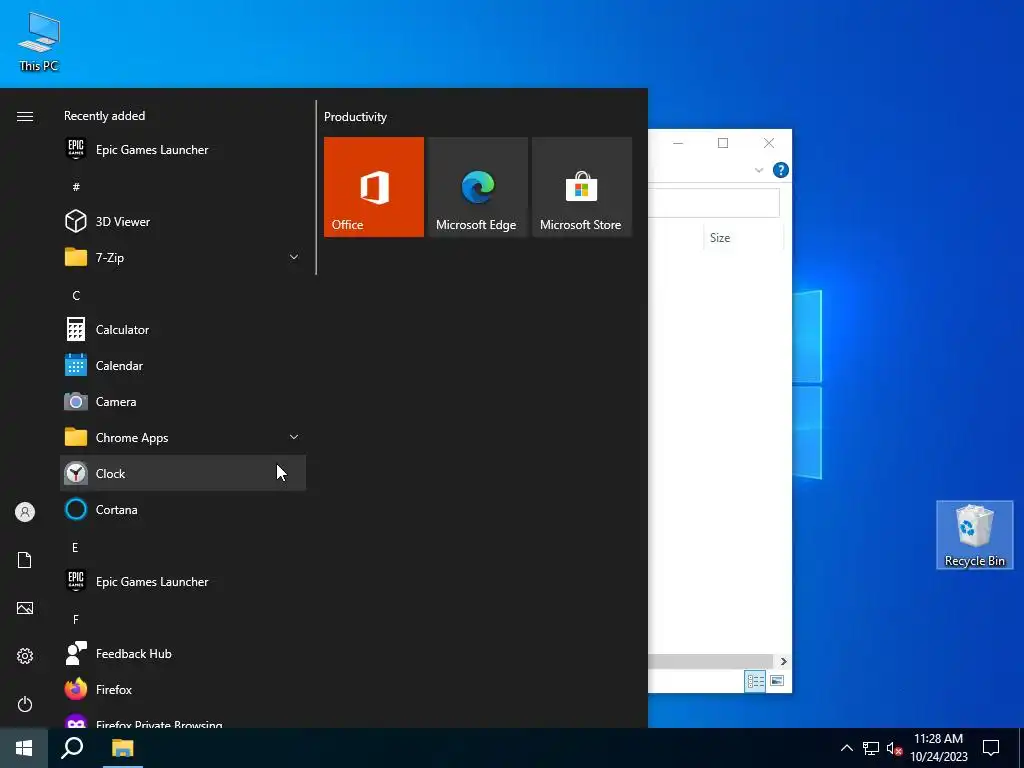
Task: Open the Microsoft Store tile
Action: point(582,187)
